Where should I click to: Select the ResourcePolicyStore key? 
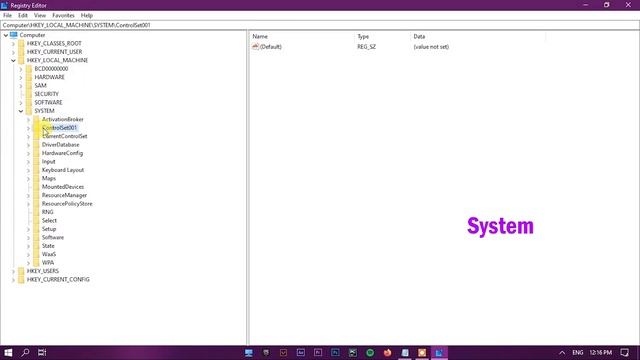(x=67, y=204)
